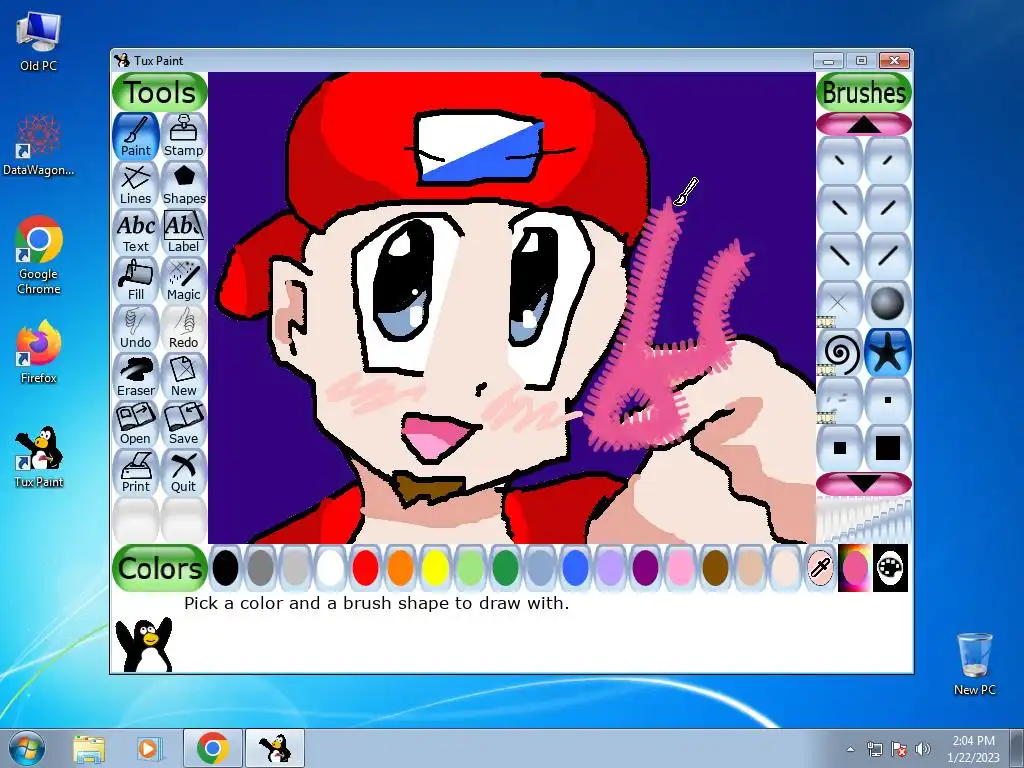Screen dimensions: 1024x768
Task: Click the Brushes header label
Action: 864,92
